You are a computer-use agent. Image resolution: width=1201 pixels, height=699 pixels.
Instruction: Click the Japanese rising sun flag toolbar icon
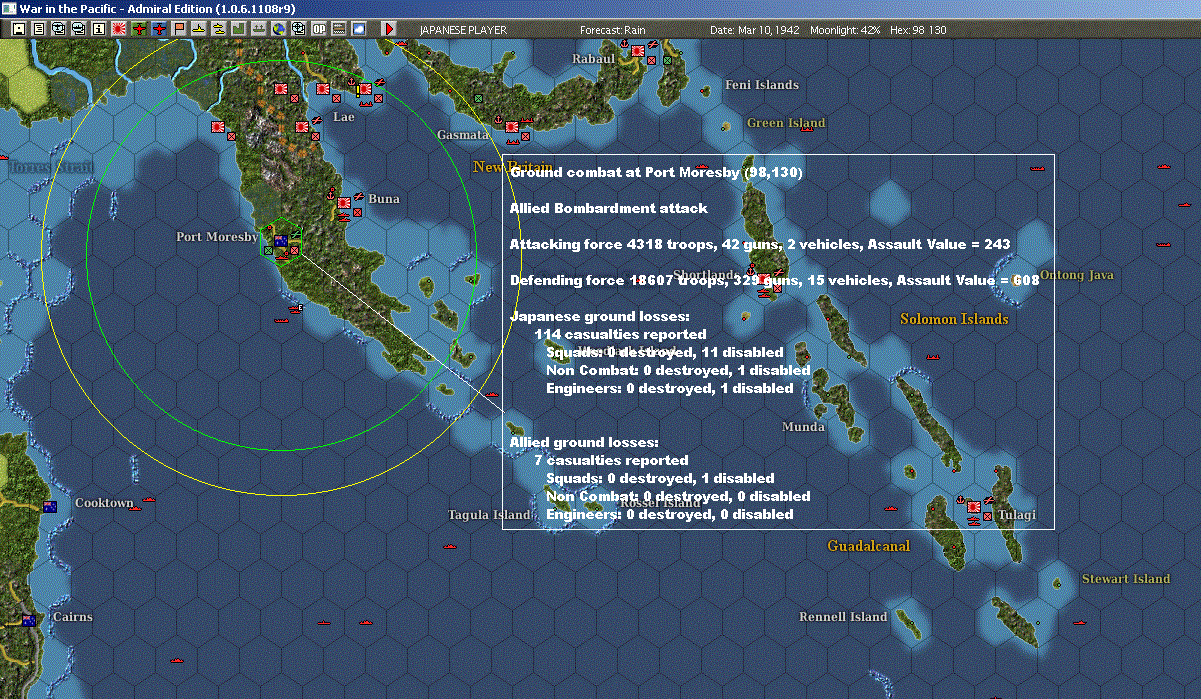click(x=118, y=29)
